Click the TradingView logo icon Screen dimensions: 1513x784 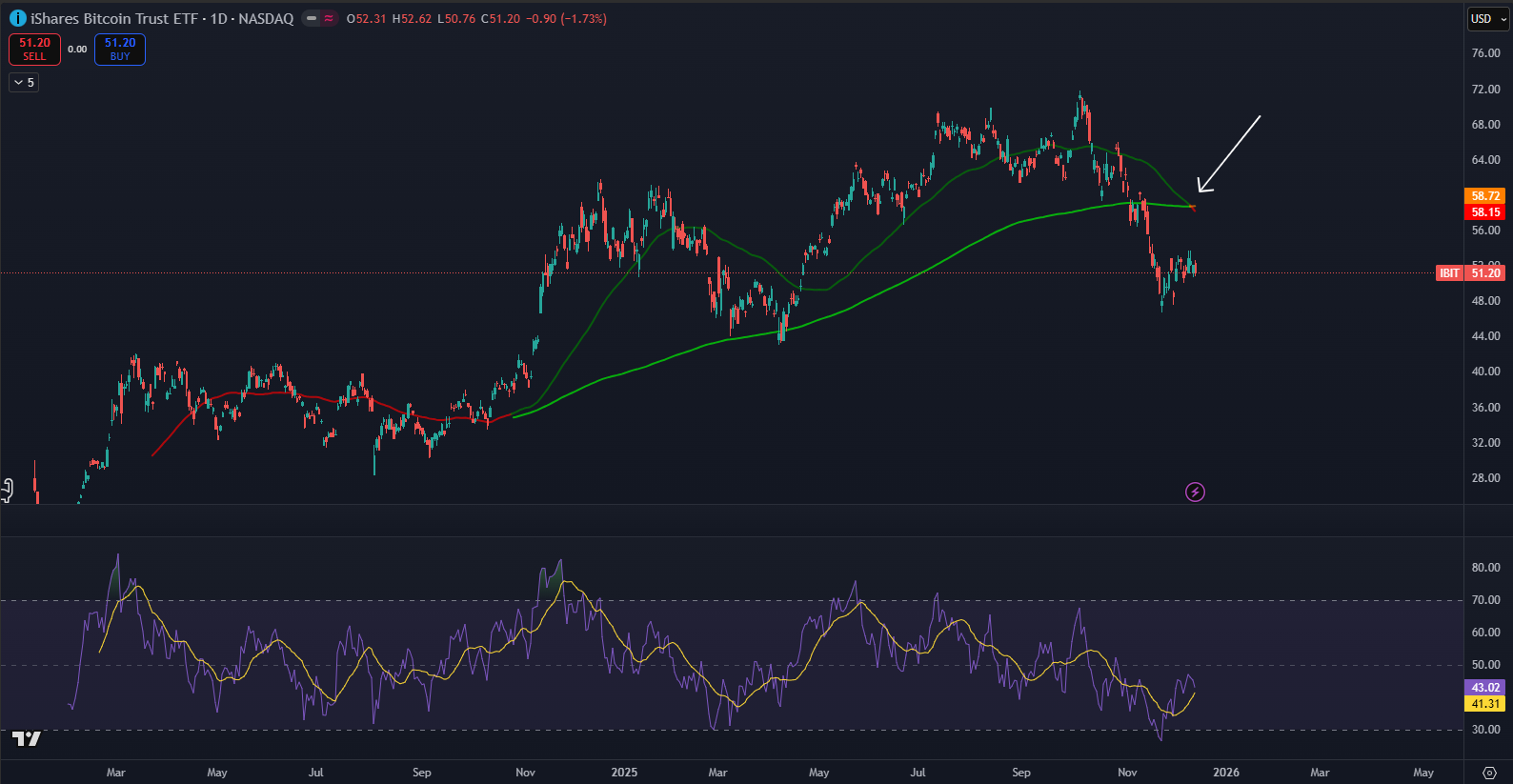[26, 739]
